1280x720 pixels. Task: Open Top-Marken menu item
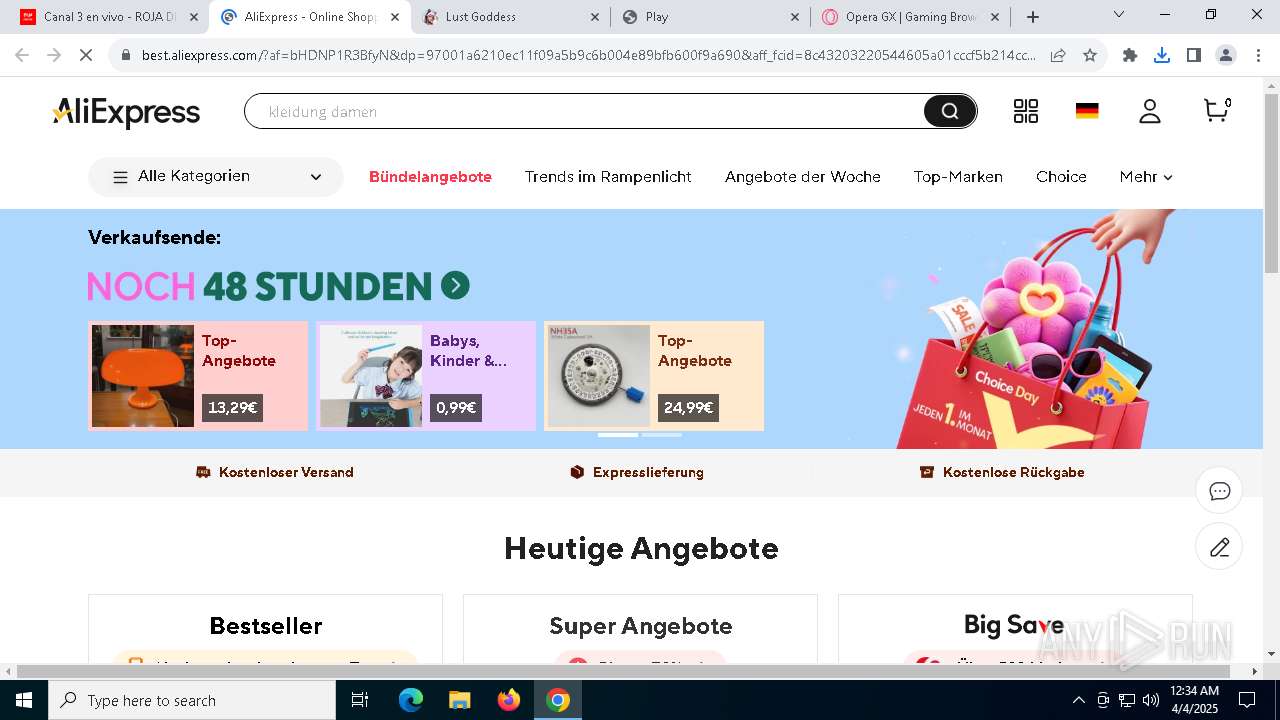[x=958, y=177]
